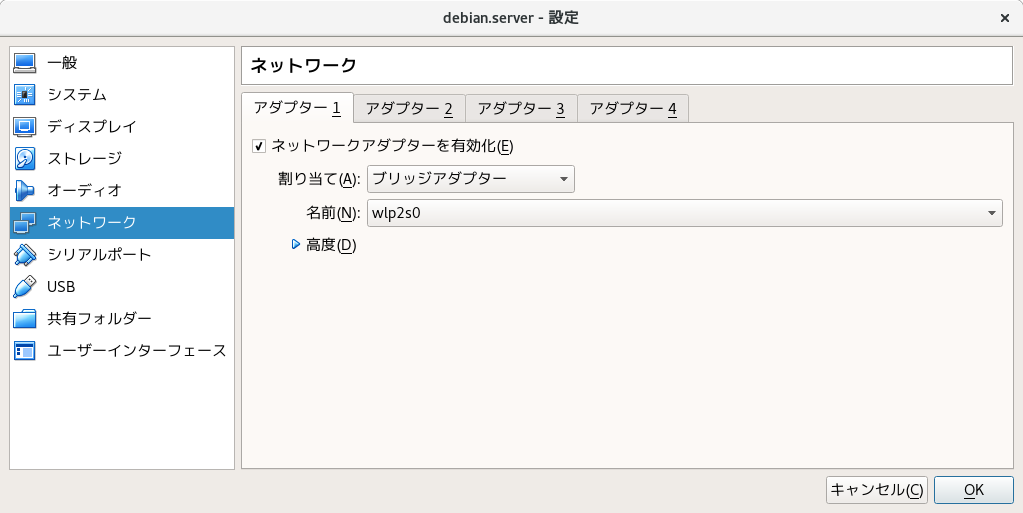Screen dimensions: 1023x513
Task: Click the 共有フォルダー folder icon
Action: click(25, 319)
